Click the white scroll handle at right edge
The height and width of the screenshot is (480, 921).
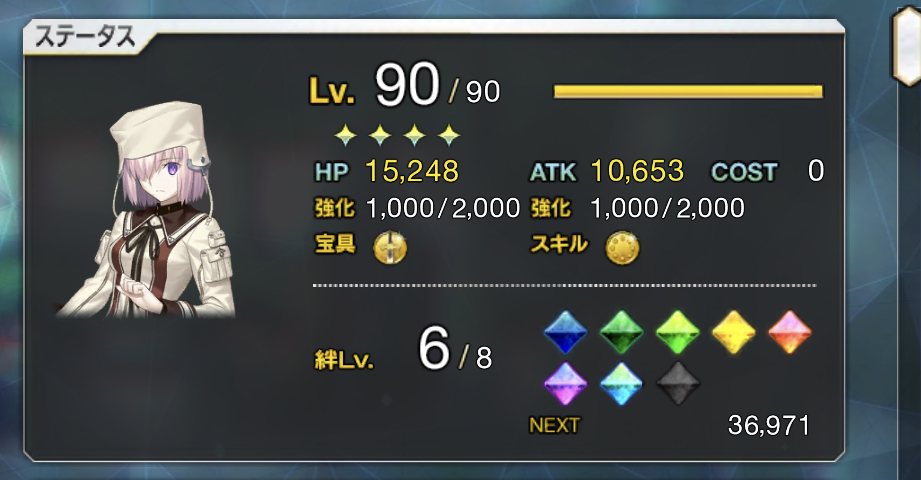click(x=907, y=46)
